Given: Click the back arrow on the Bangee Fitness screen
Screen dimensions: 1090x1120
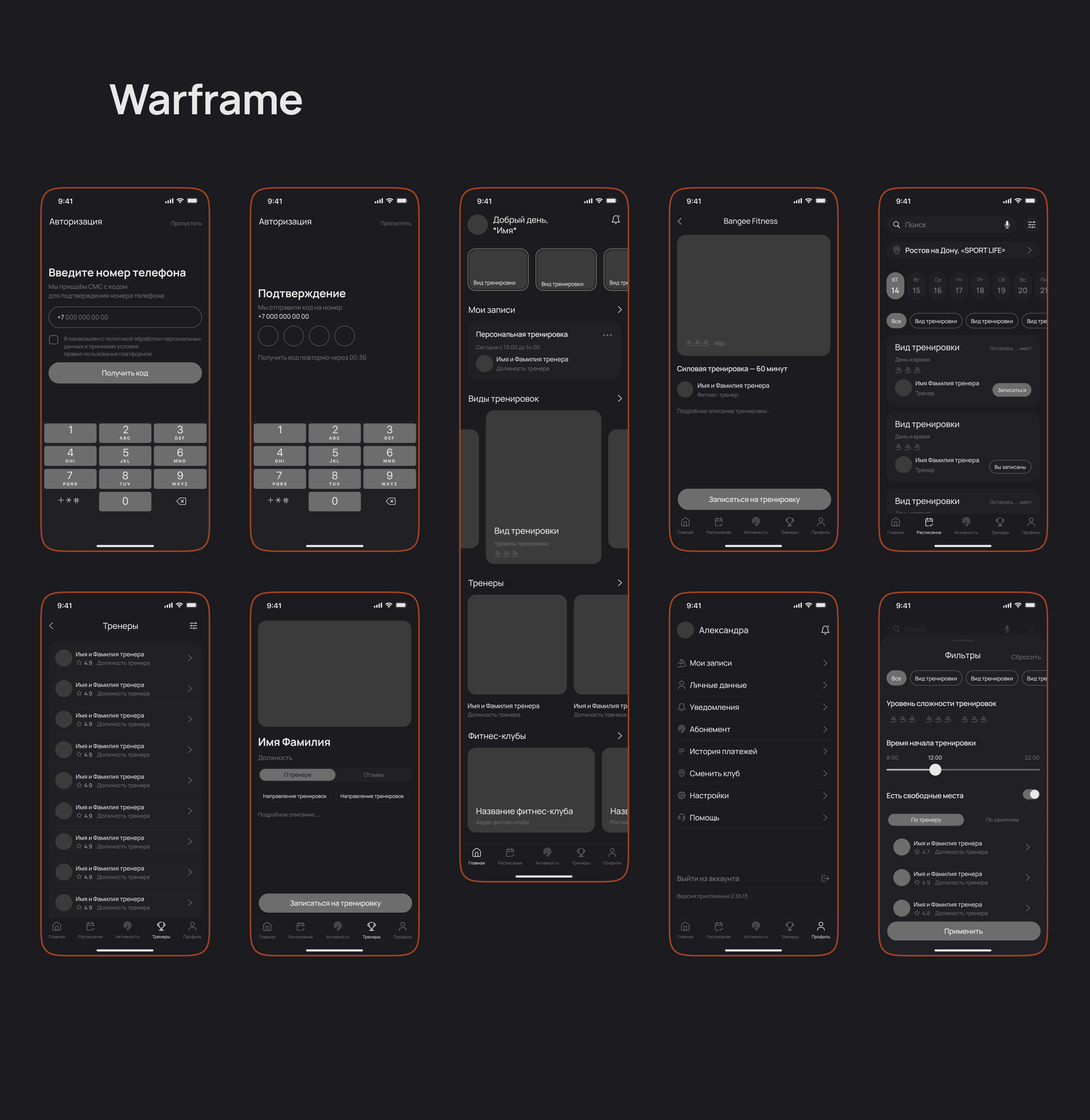Looking at the screenshot, I should 680,221.
